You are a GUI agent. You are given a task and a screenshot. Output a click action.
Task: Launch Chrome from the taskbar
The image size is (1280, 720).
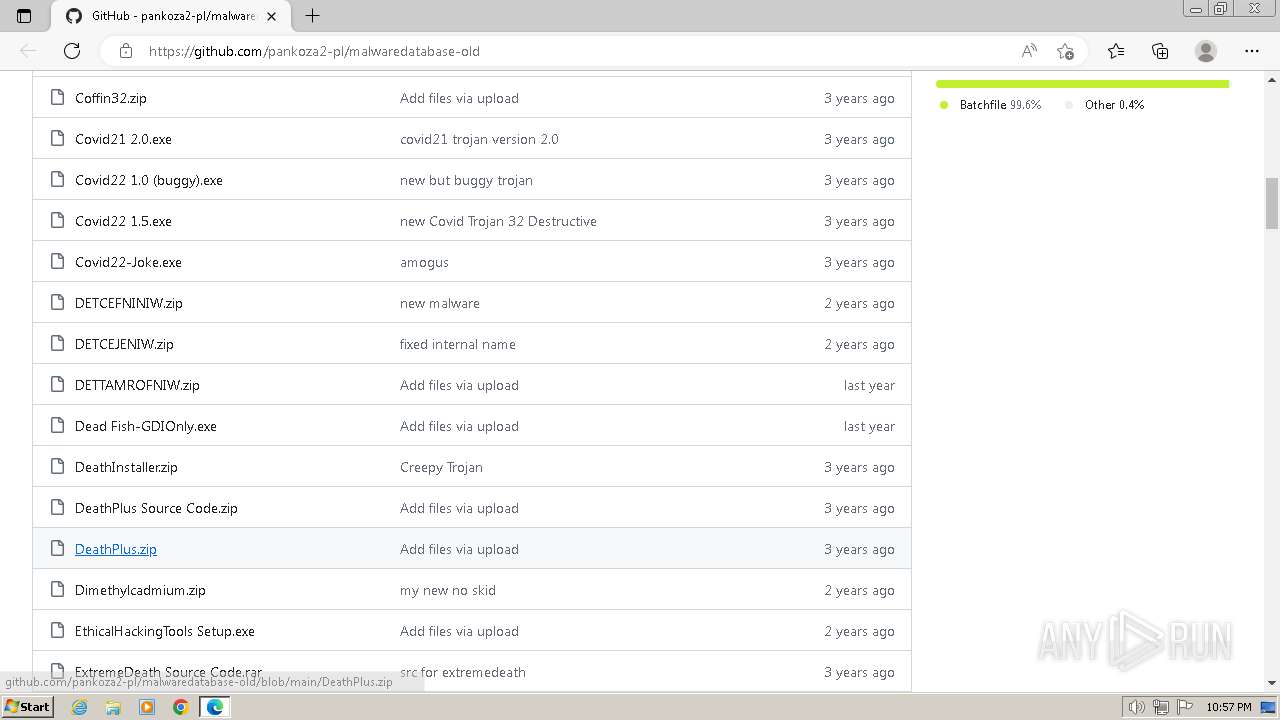pos(180,707)
